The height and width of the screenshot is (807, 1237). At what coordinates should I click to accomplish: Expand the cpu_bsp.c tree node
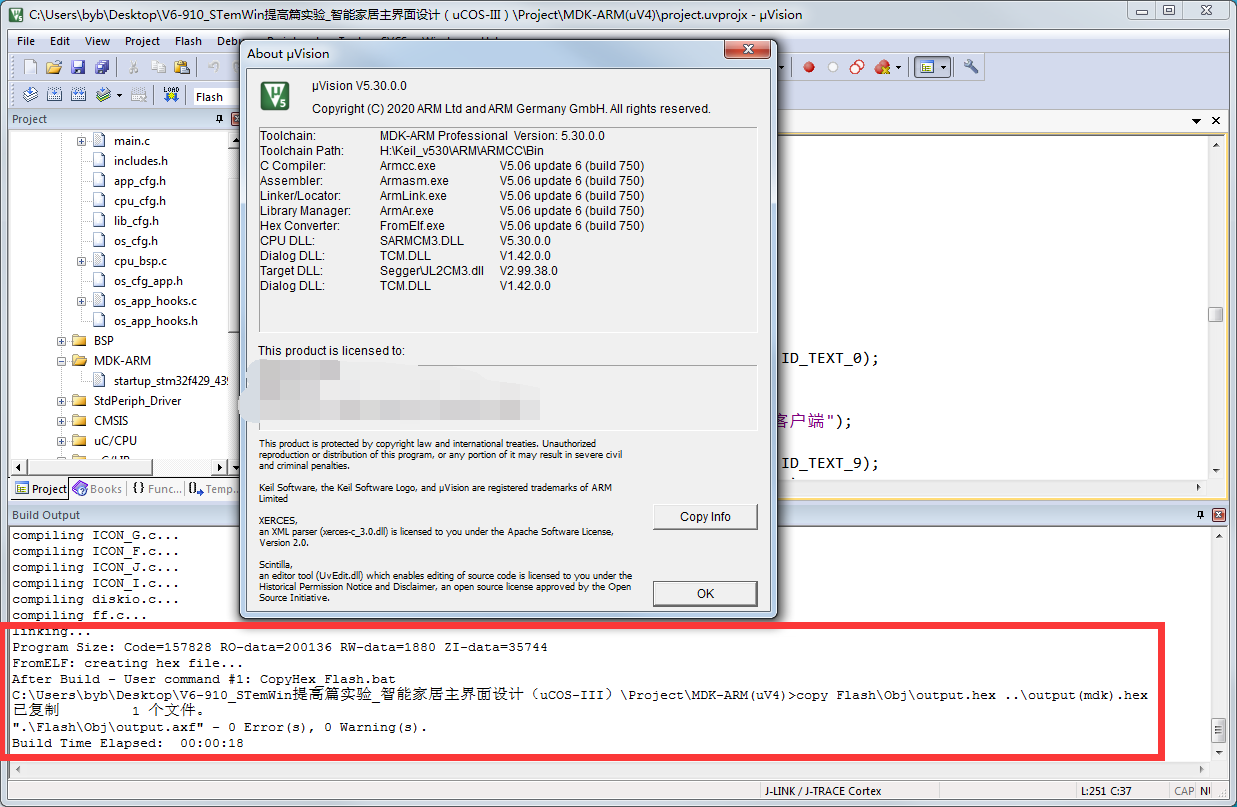point(81,261)
